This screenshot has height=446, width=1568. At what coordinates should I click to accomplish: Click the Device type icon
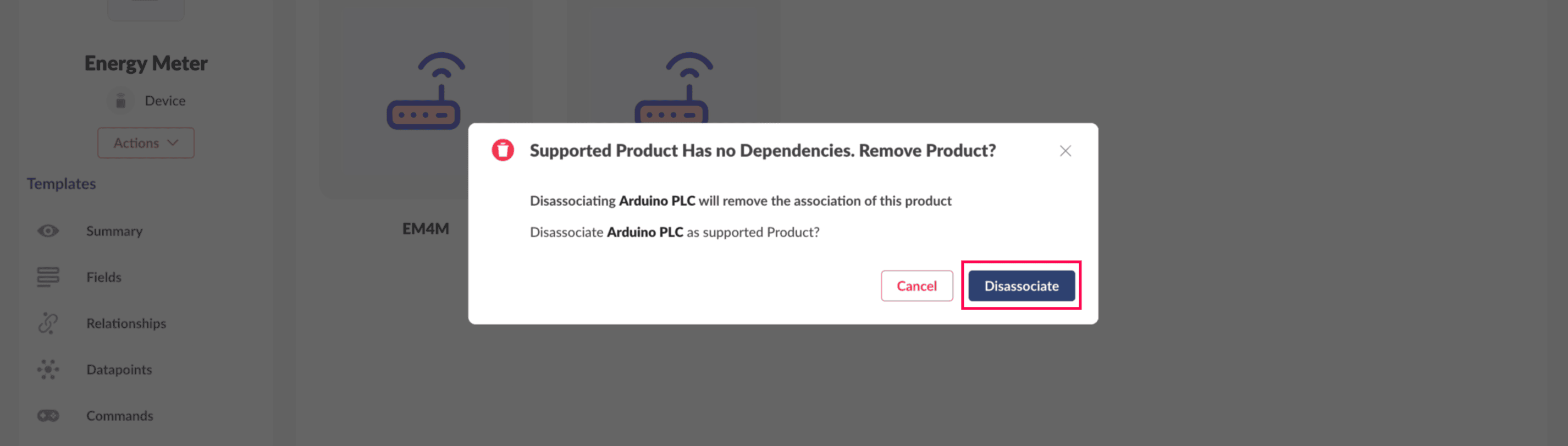pyautogui.click(x=120, y=101)
